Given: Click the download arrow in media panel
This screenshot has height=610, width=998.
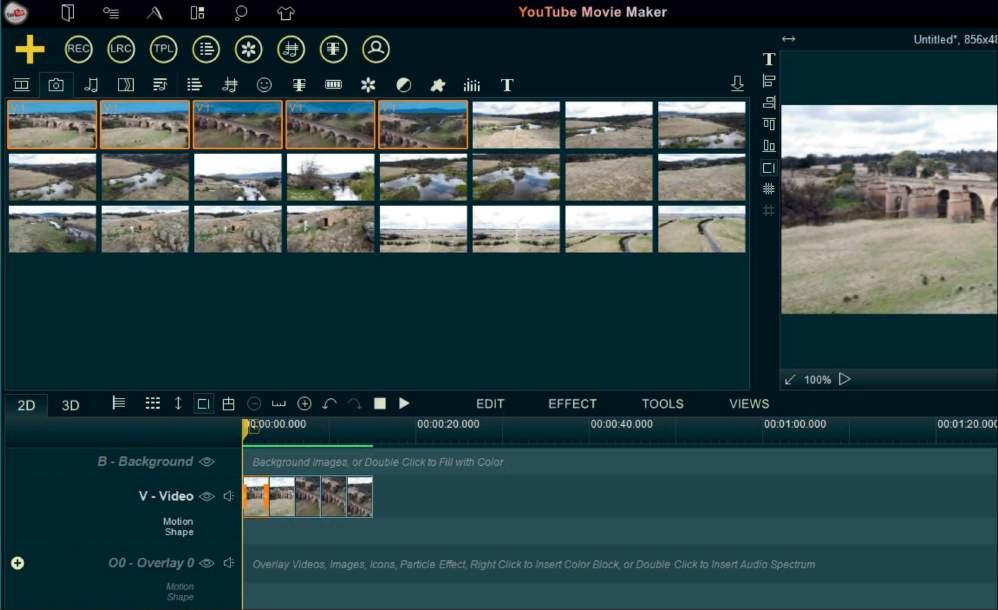Looking at the screenshot, I should (x=737, y=84).
